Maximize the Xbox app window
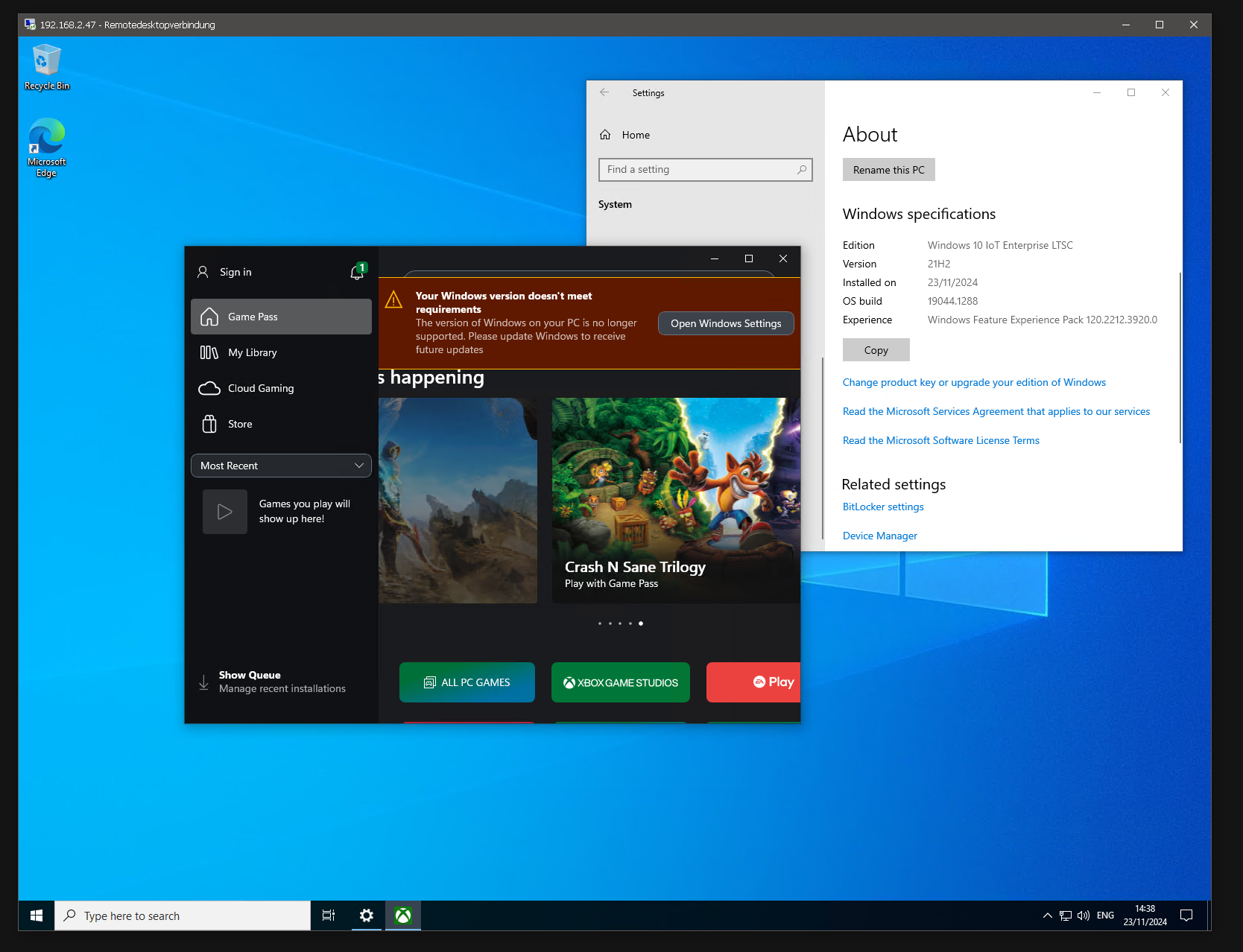This screenshot has height=952, width=1243. click(749, 258)
